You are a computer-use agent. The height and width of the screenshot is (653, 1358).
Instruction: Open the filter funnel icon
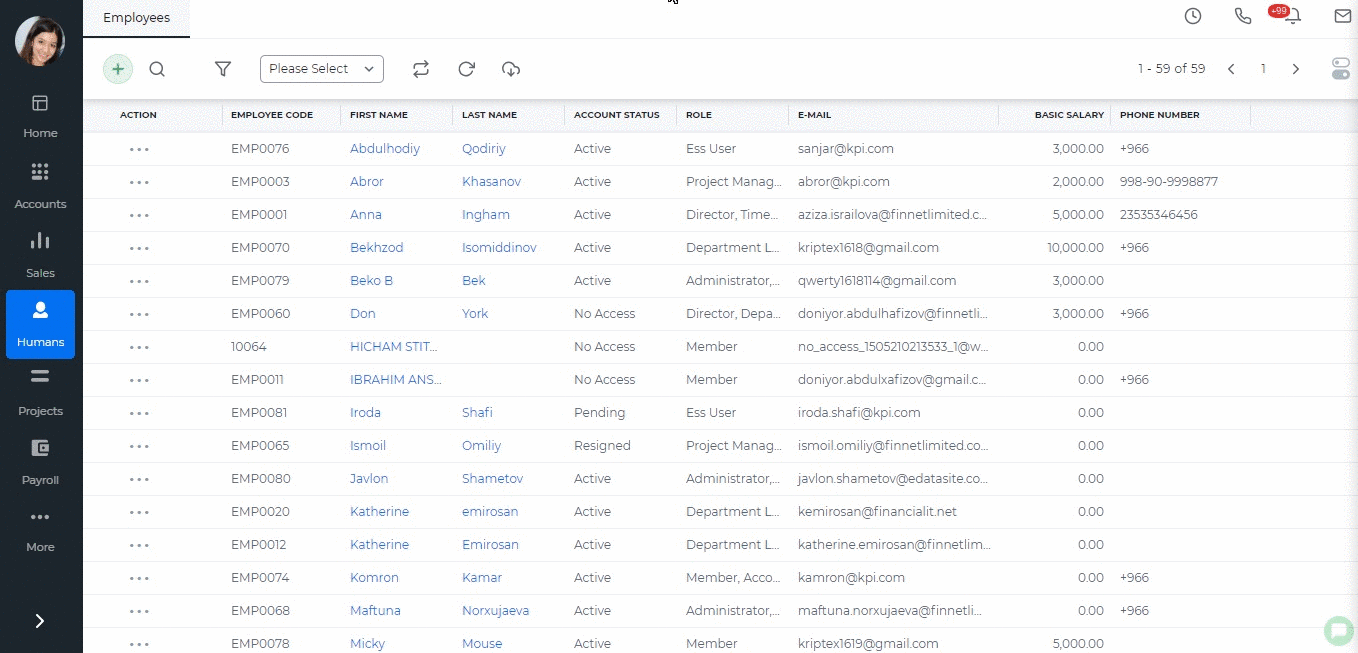point(223,69)
